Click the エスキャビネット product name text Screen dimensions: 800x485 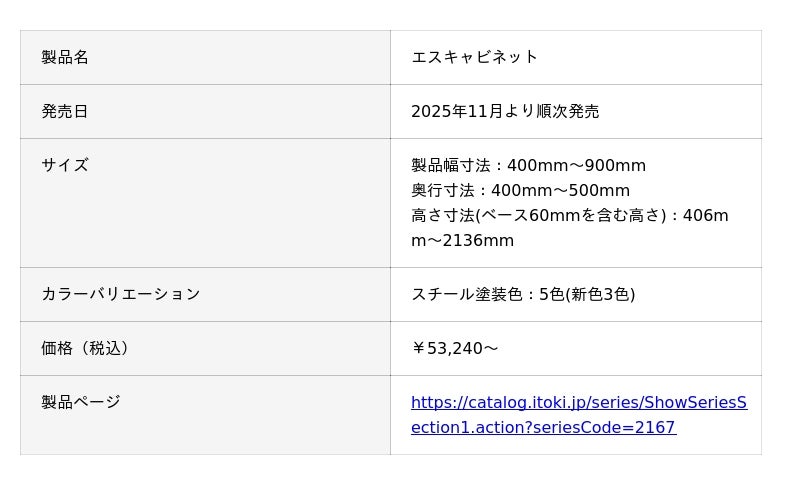point(474,57)
